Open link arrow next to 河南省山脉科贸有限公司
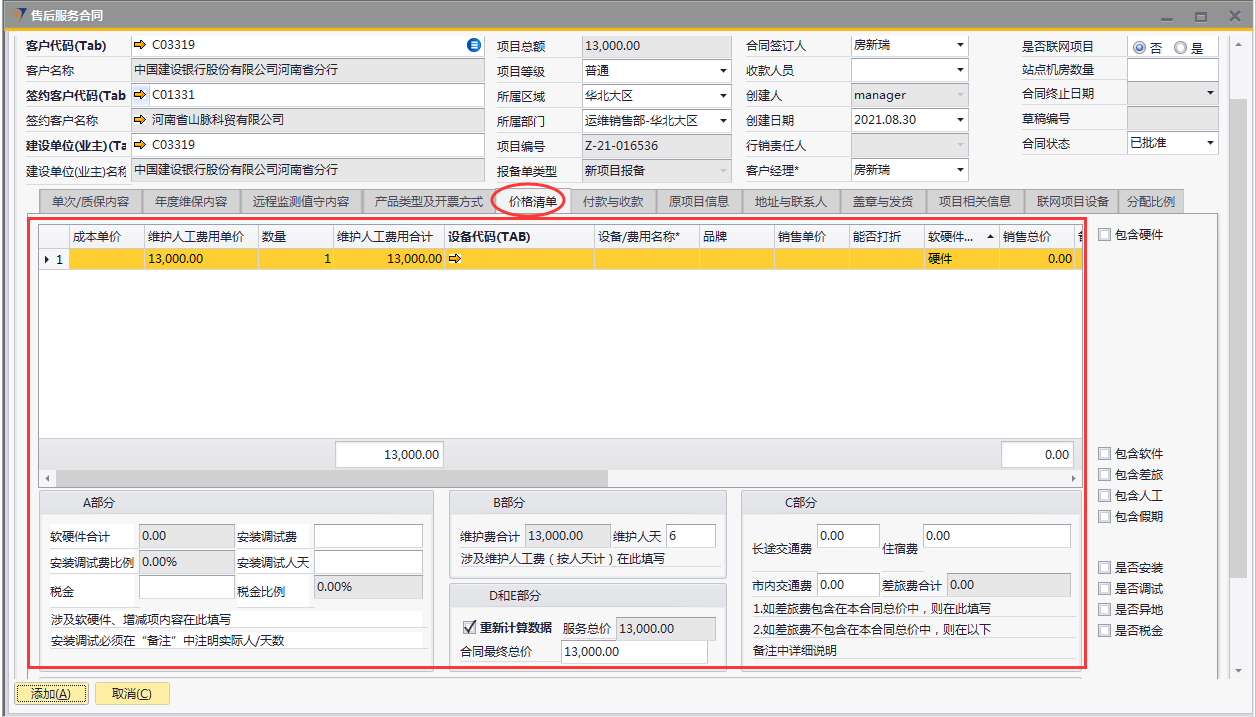Screen dimensions: 1256x717 (140, 120)
